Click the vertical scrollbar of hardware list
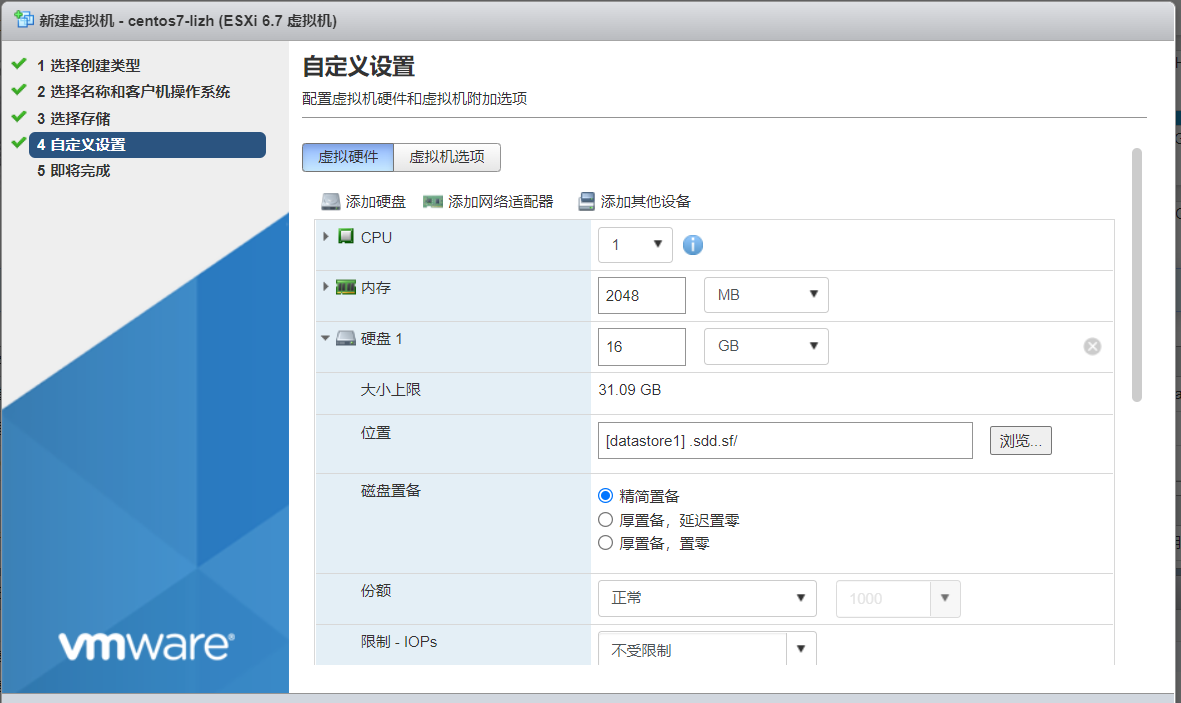 pos(1137,275)
